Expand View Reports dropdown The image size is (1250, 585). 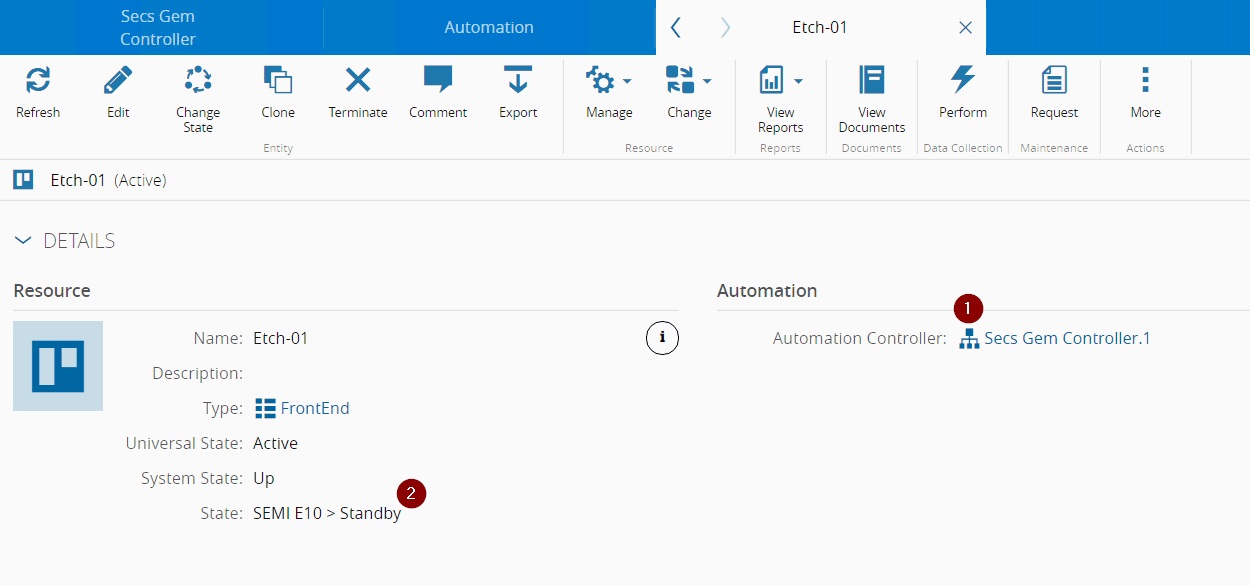pos(781,81)
